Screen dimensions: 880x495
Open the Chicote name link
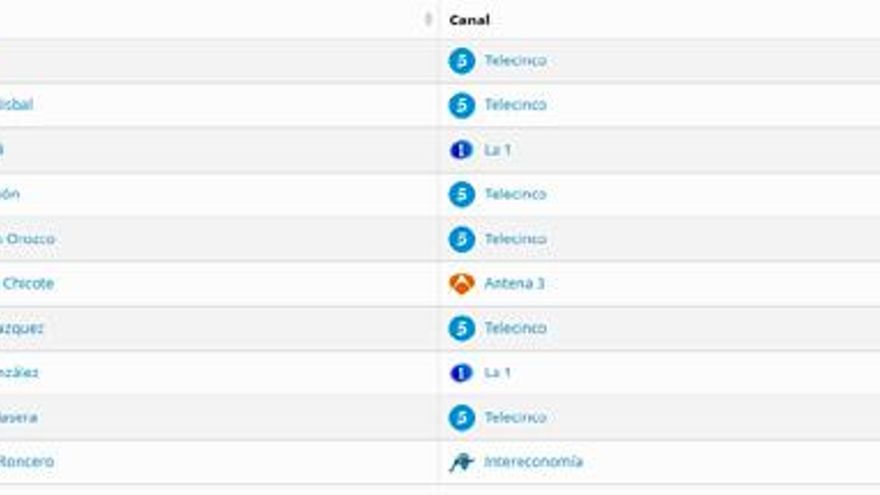29,284
